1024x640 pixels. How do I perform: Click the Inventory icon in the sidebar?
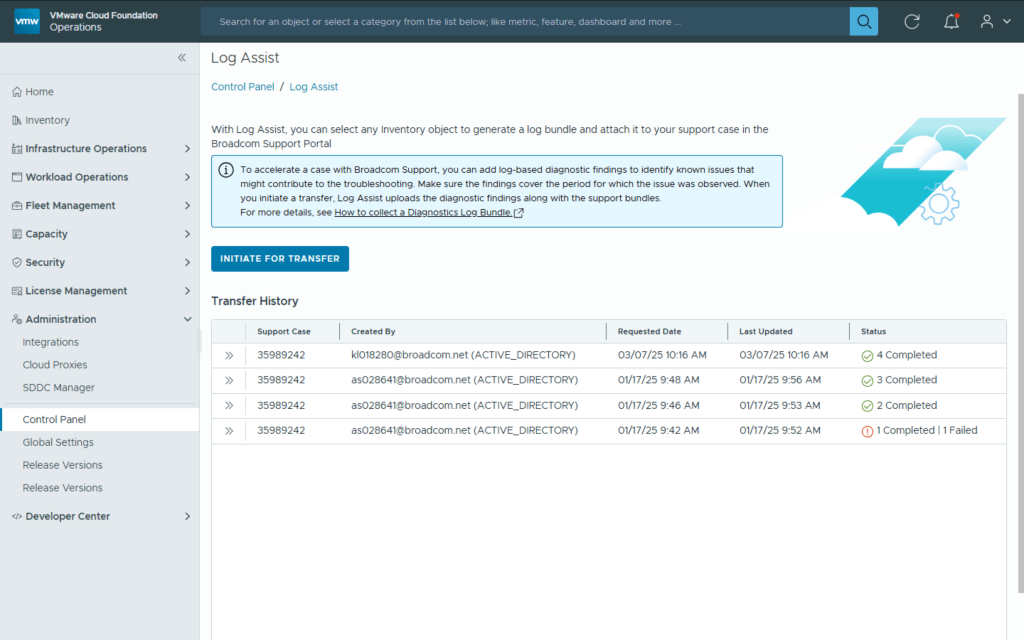click(x=17, y=120)
